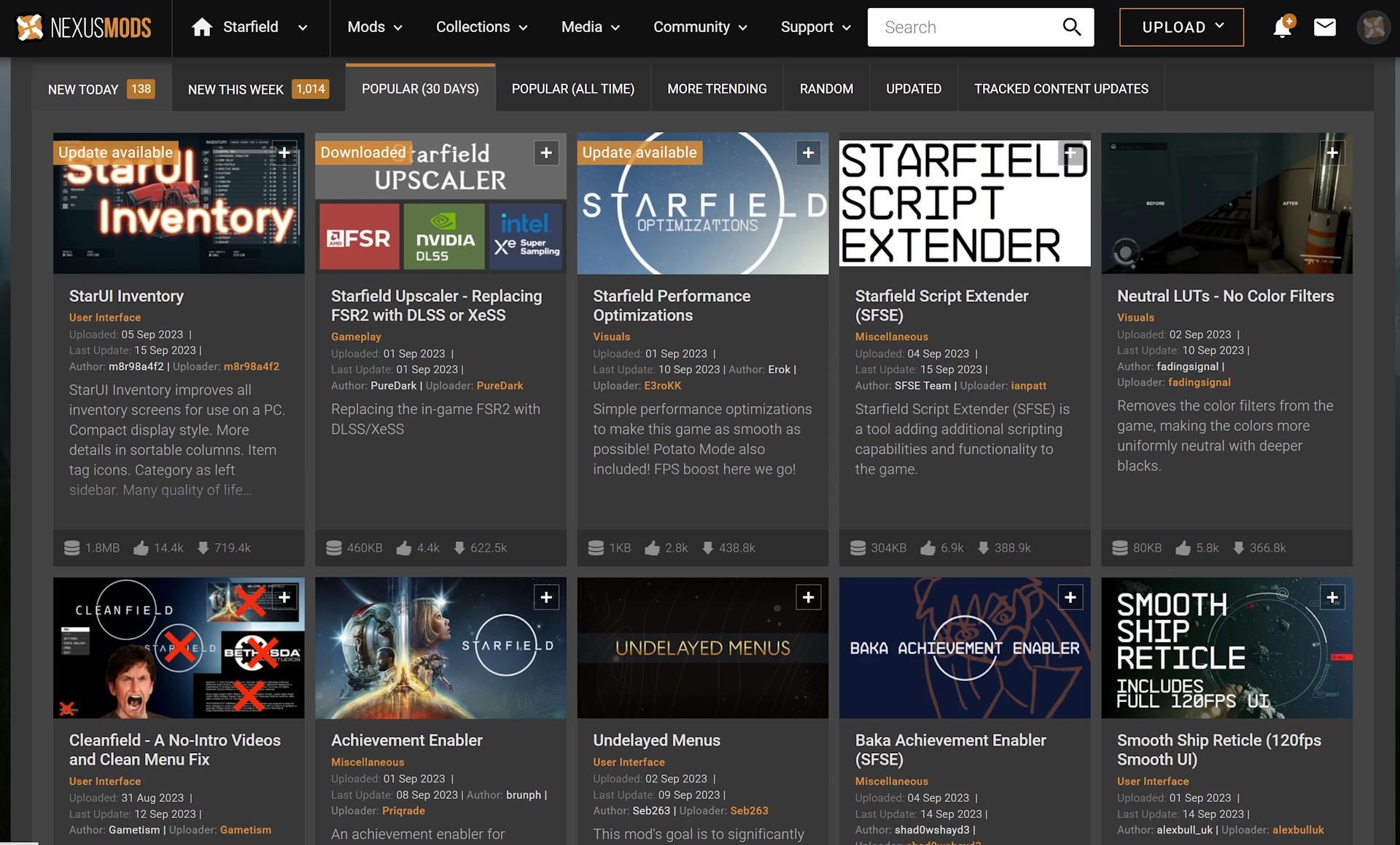The width and height of the screenshot is (1400, 845).
Task: Visit uploader fadingsignal's profile
Action: click(x=1199, y=383)
